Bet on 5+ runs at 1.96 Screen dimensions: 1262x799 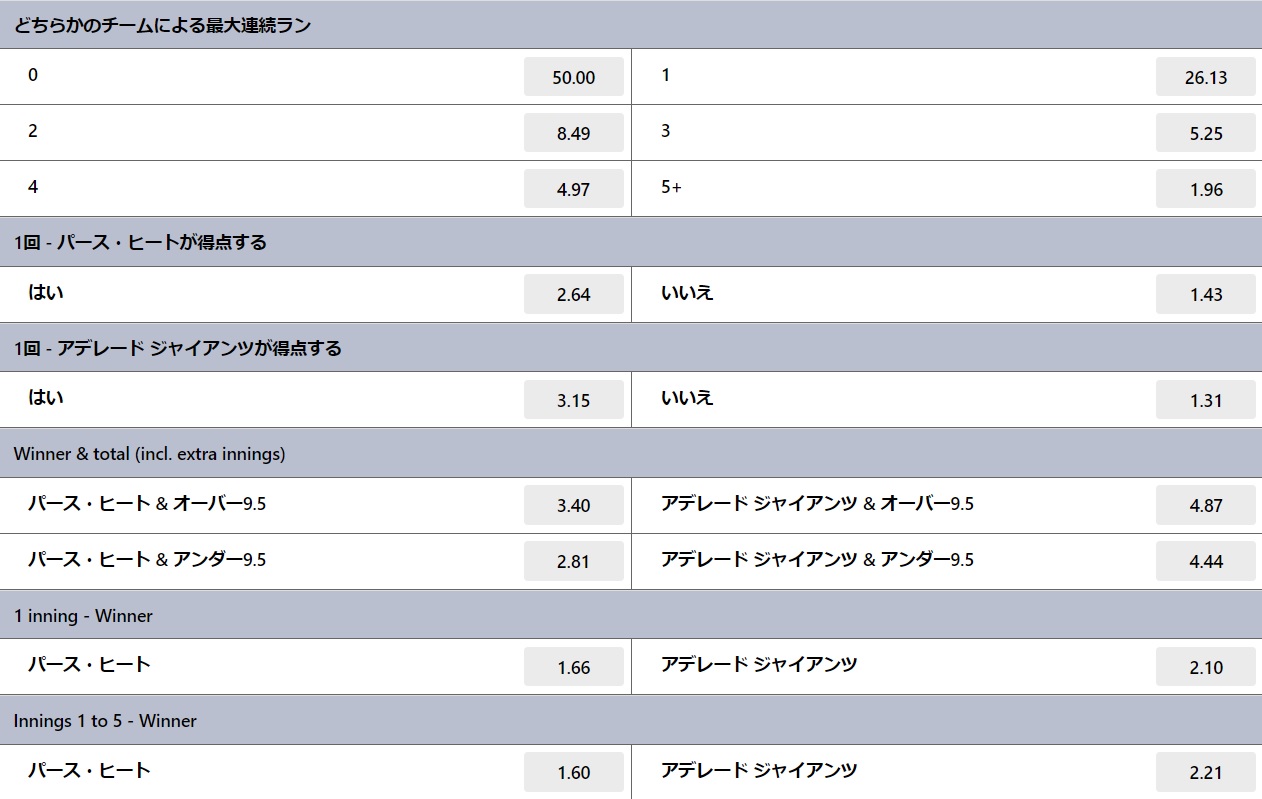pos(1206,189)
